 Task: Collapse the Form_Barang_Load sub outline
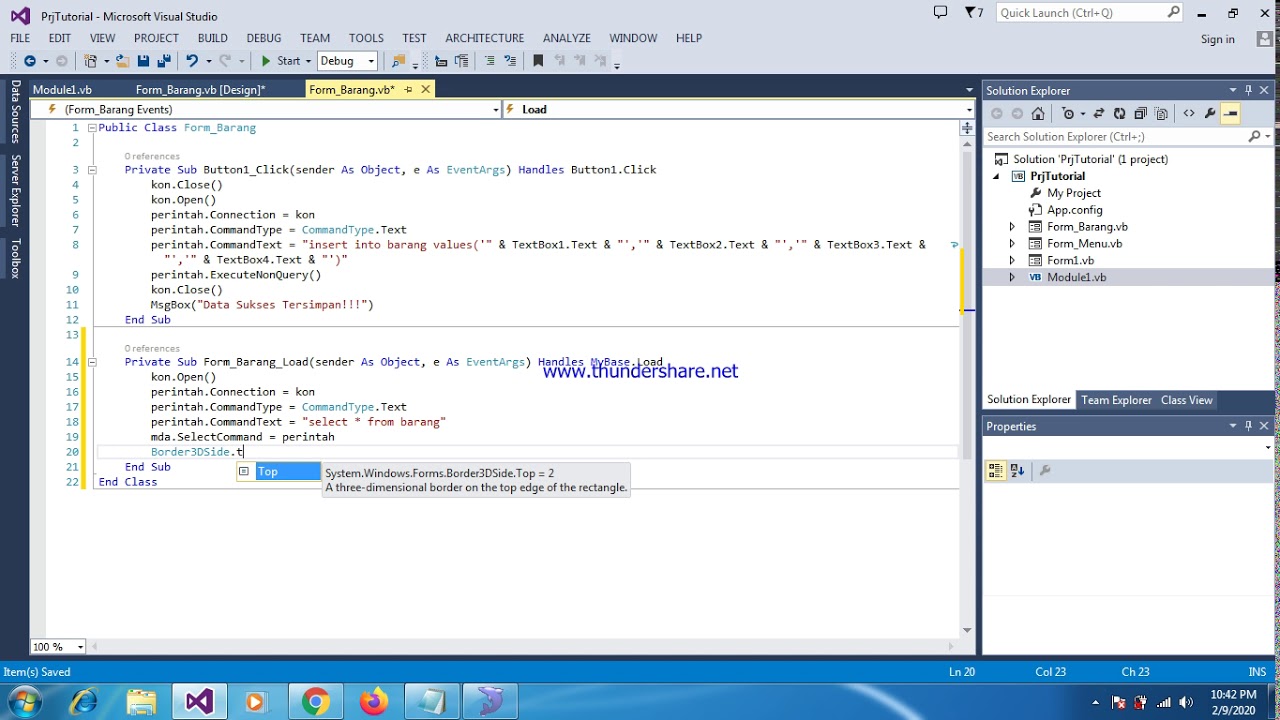[x=91, y=362]
